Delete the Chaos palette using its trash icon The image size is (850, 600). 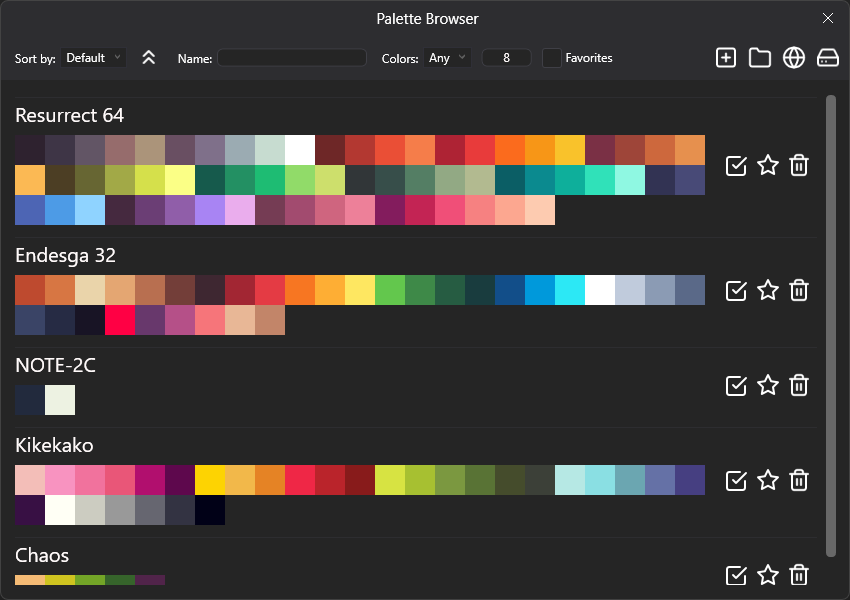799,575
